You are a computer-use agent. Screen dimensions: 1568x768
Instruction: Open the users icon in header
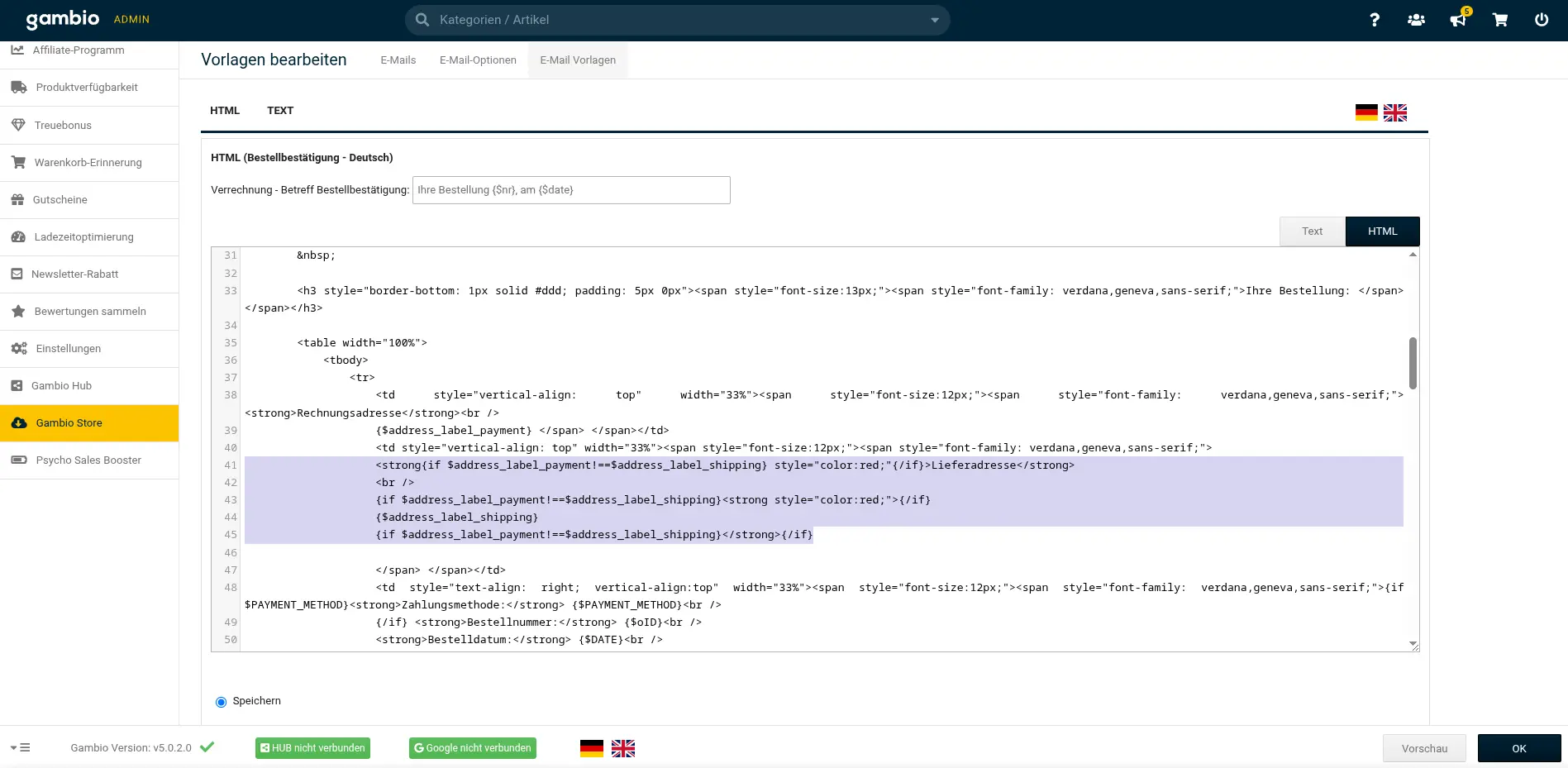coord(1416,20)
